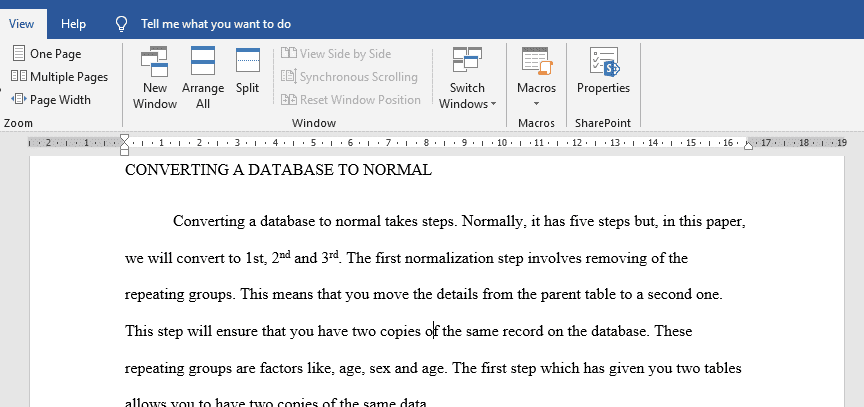Switch to the View ribbon tab
864x407 pixels.
[21, 24]
